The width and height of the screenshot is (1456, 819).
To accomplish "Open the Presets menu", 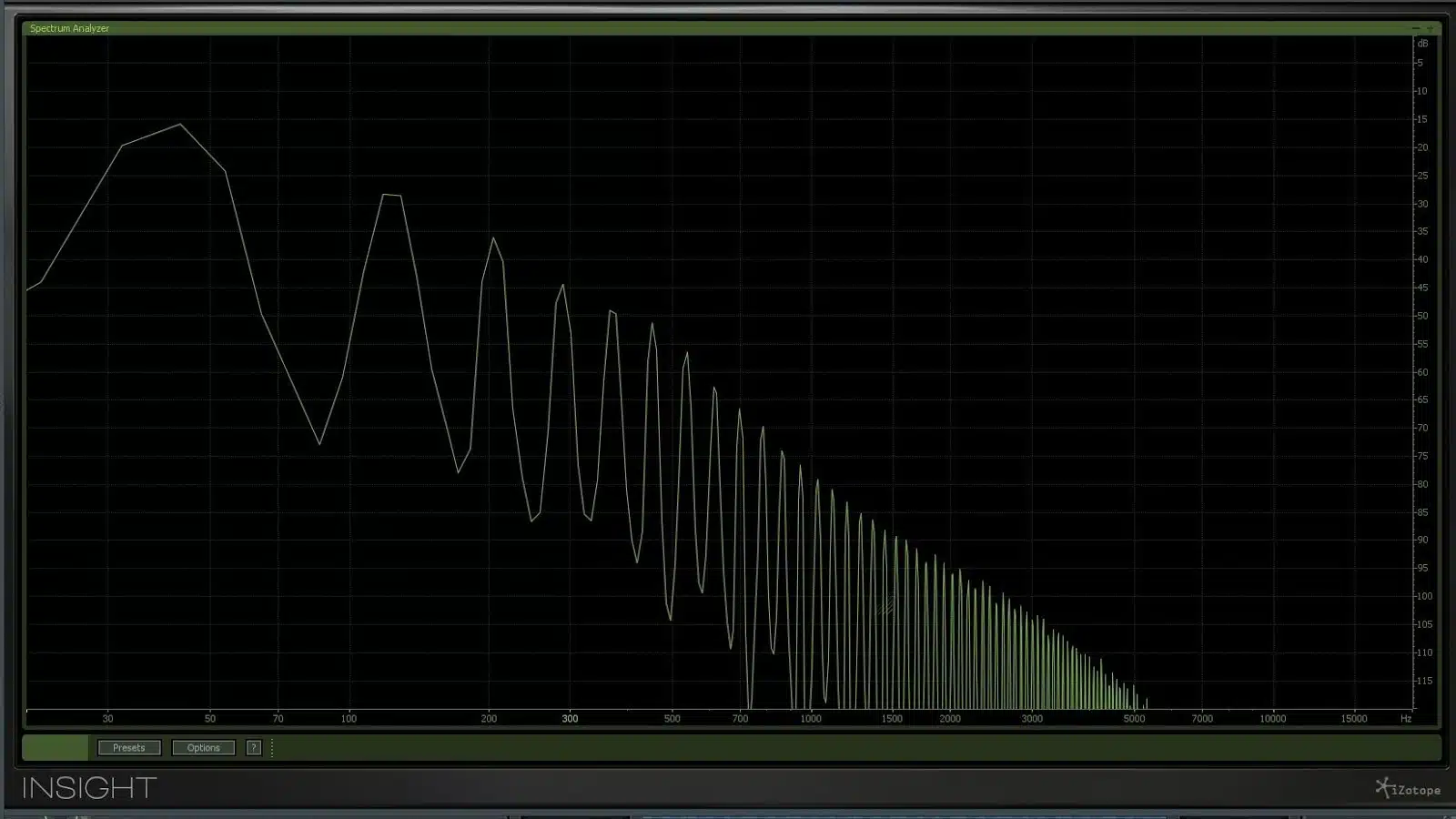I will tap(129, 748).
